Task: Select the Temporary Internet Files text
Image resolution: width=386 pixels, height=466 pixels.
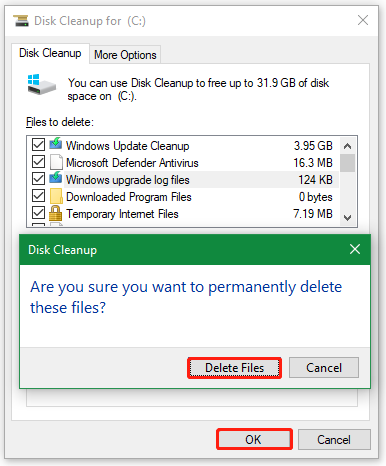Action: click(x=122, y=214)
